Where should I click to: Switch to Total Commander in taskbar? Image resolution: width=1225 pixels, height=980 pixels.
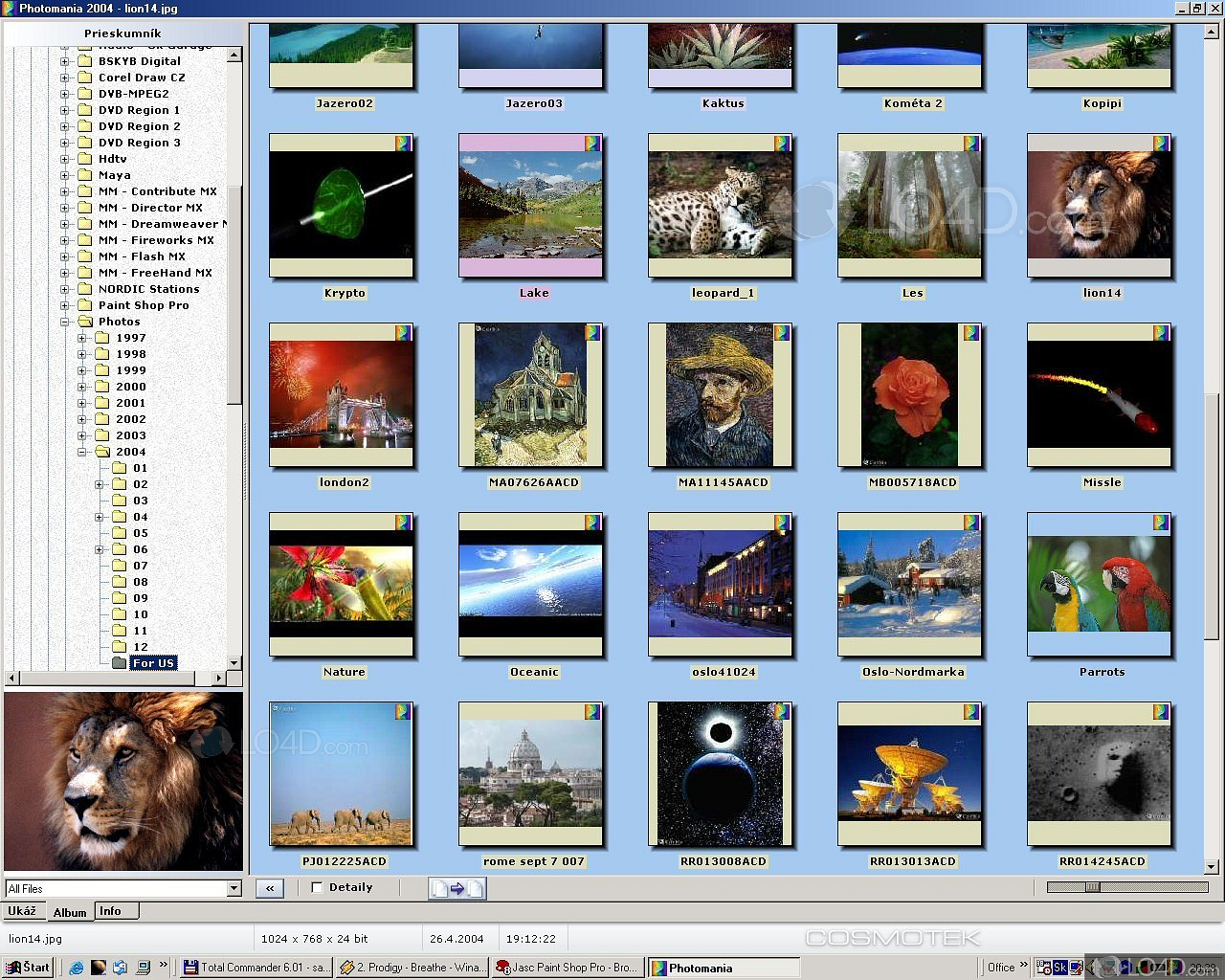256,968
